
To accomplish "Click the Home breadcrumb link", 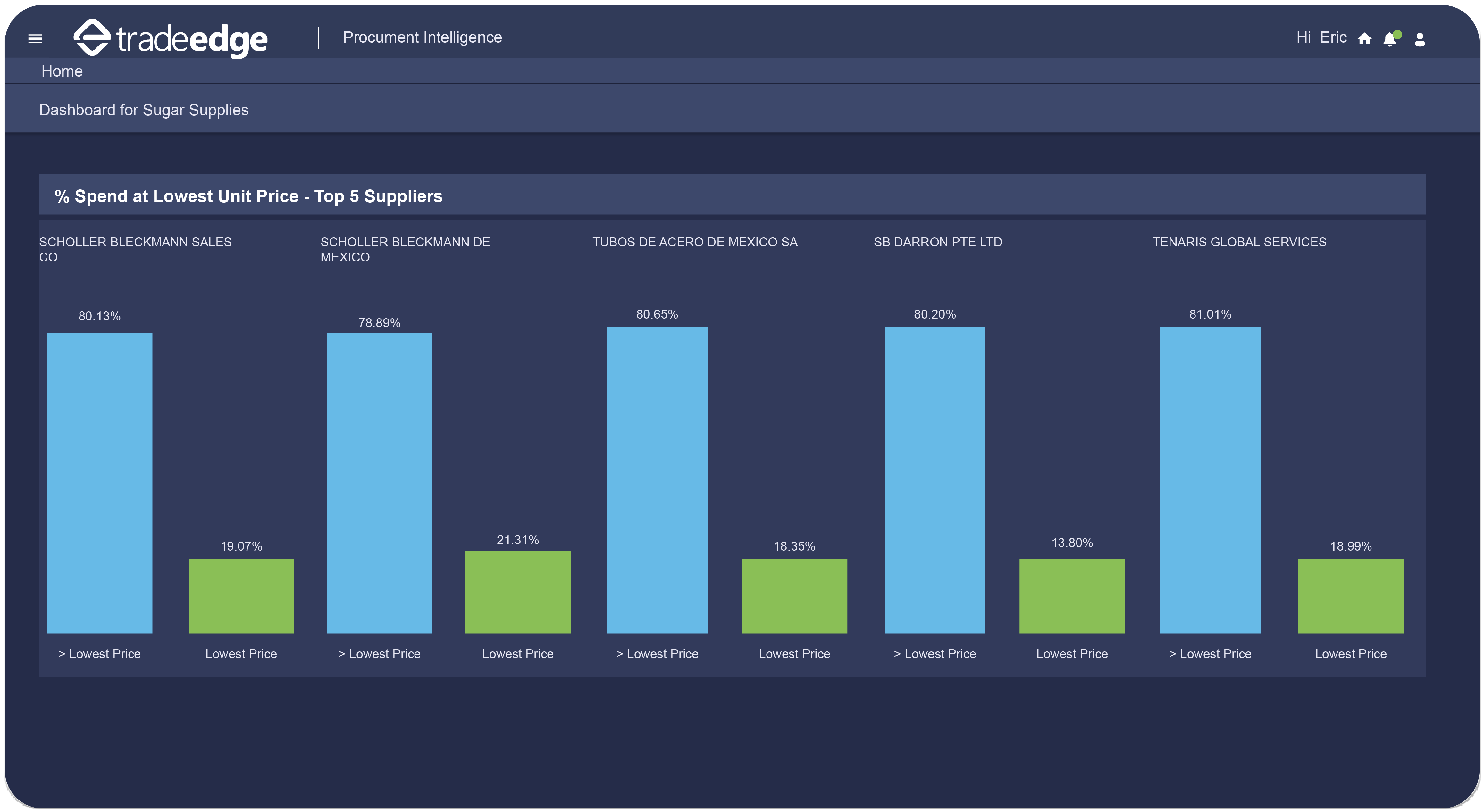I will click(62, 71).
